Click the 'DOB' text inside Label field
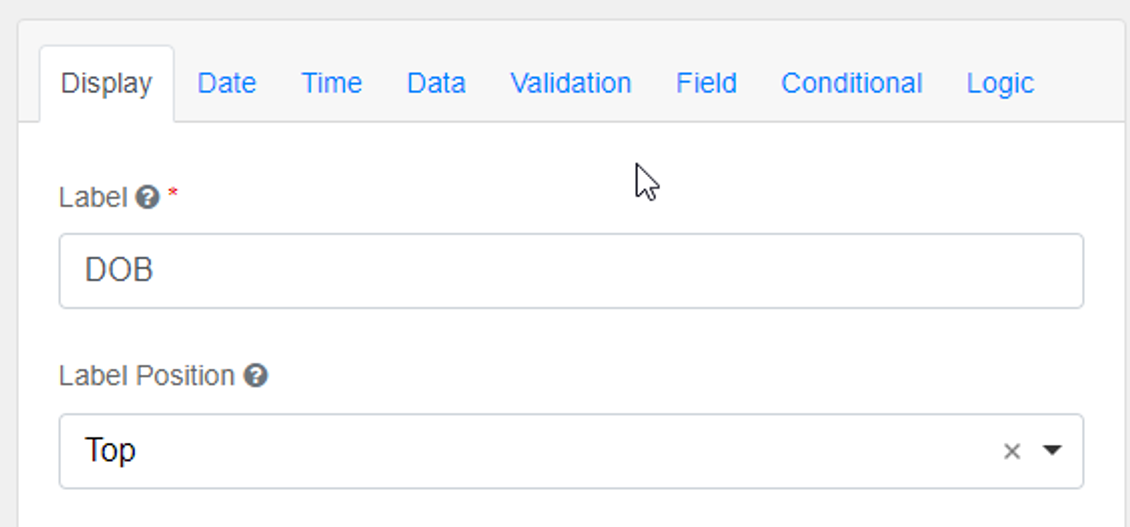 point(119,271)
